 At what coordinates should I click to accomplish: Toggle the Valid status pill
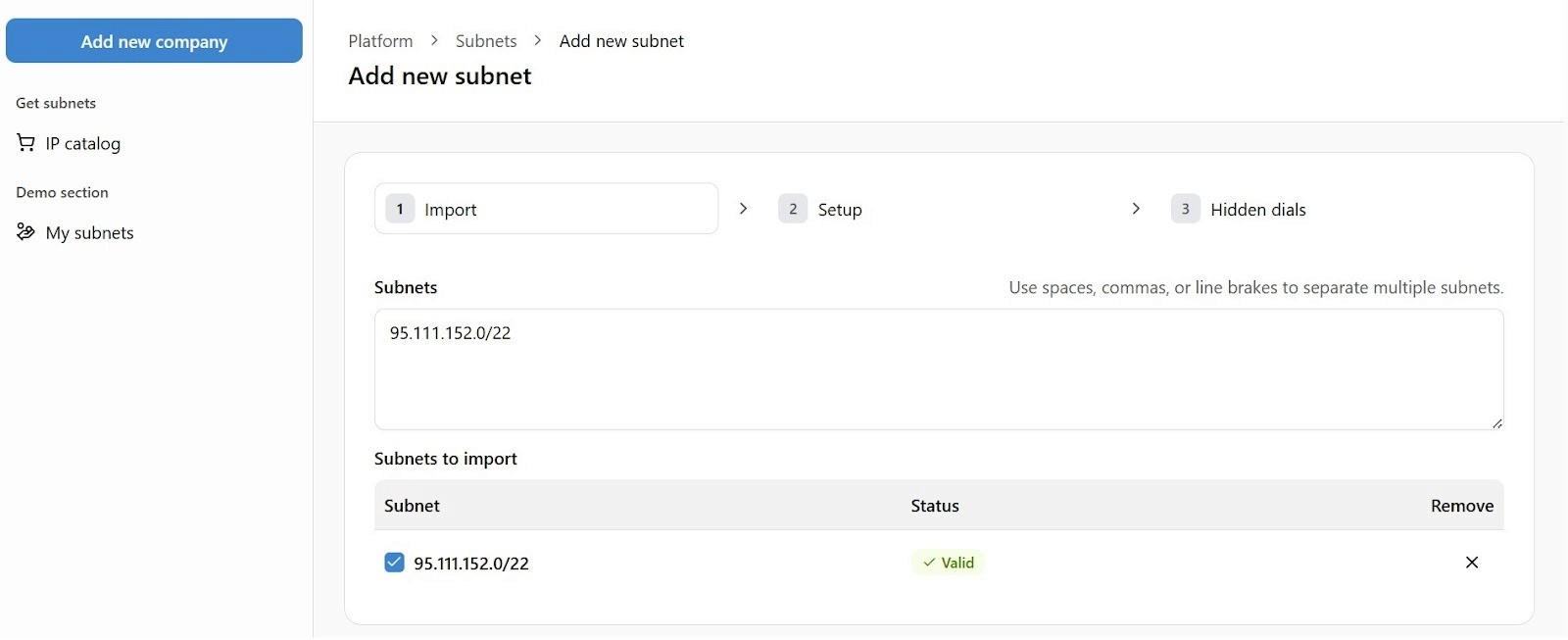[947, 563]
